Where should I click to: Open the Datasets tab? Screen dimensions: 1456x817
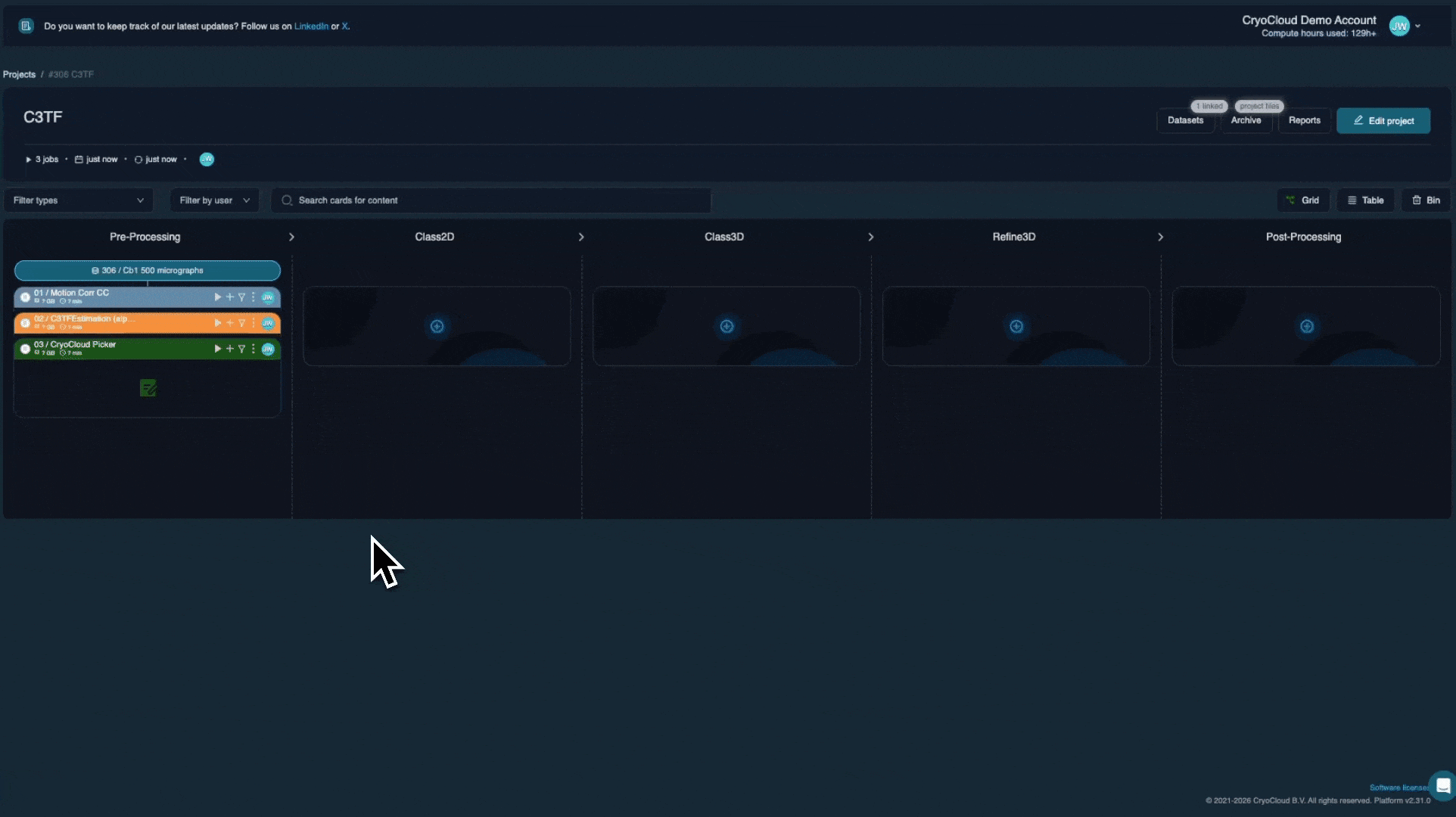coord(1186,120)
